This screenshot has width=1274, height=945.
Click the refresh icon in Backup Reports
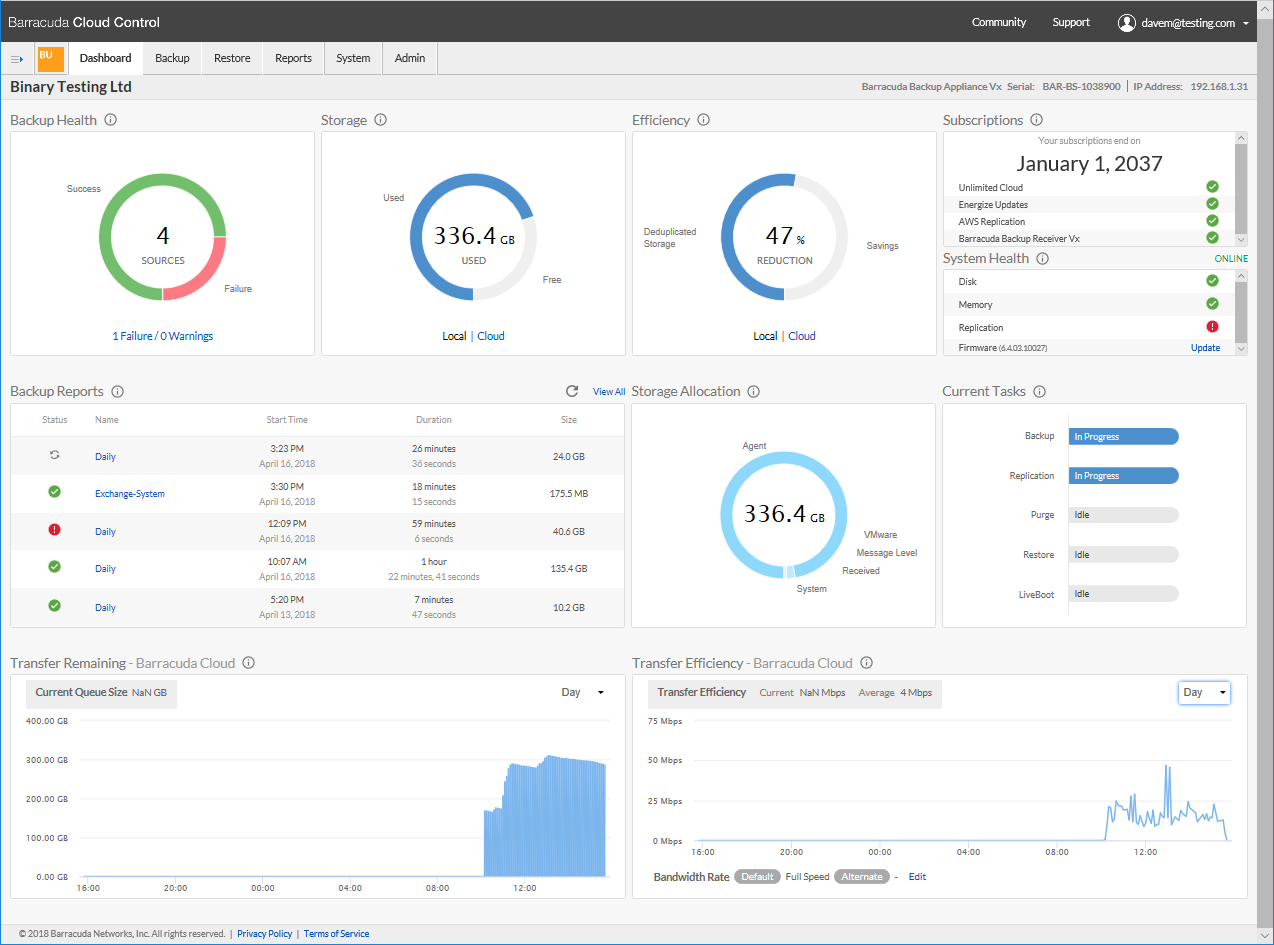point(571,391)
